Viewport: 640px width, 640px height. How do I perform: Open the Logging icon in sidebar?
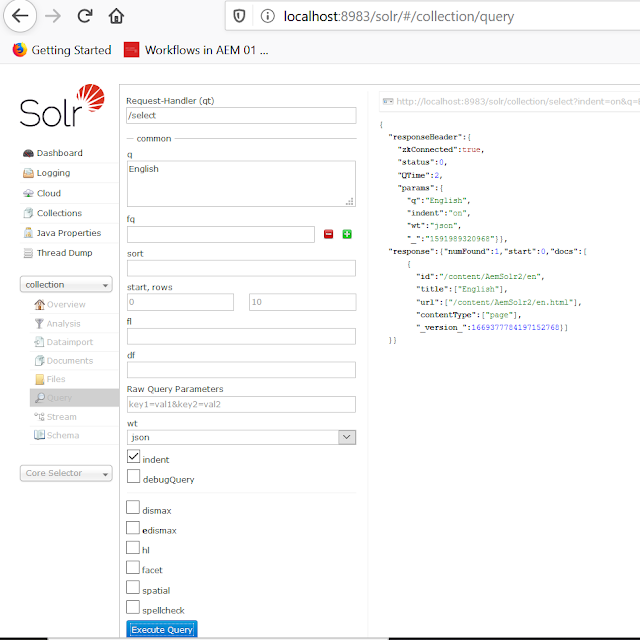click(28, 173)
